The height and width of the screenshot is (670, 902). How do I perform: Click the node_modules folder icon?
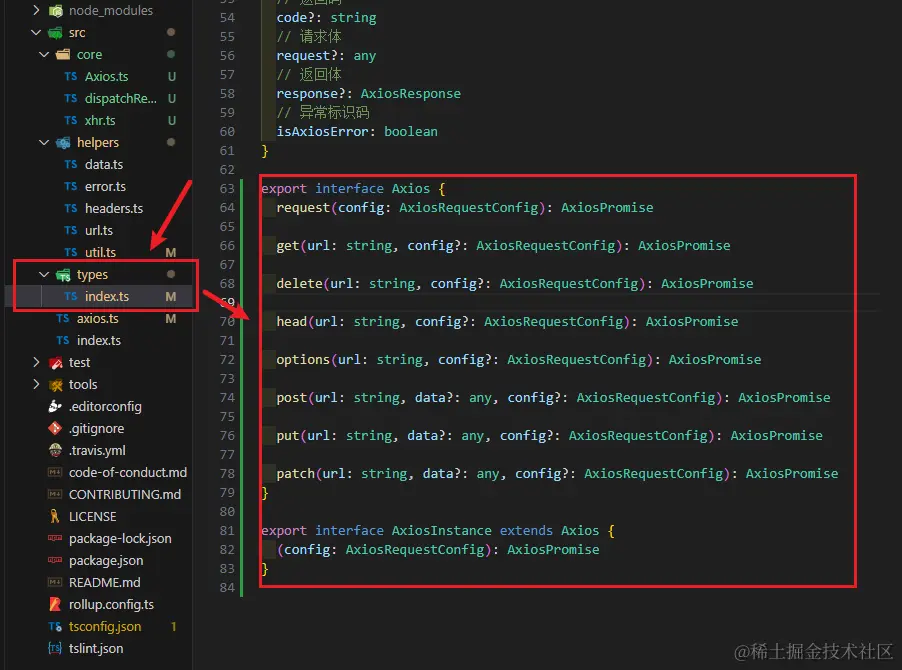[x=56, y=10]
